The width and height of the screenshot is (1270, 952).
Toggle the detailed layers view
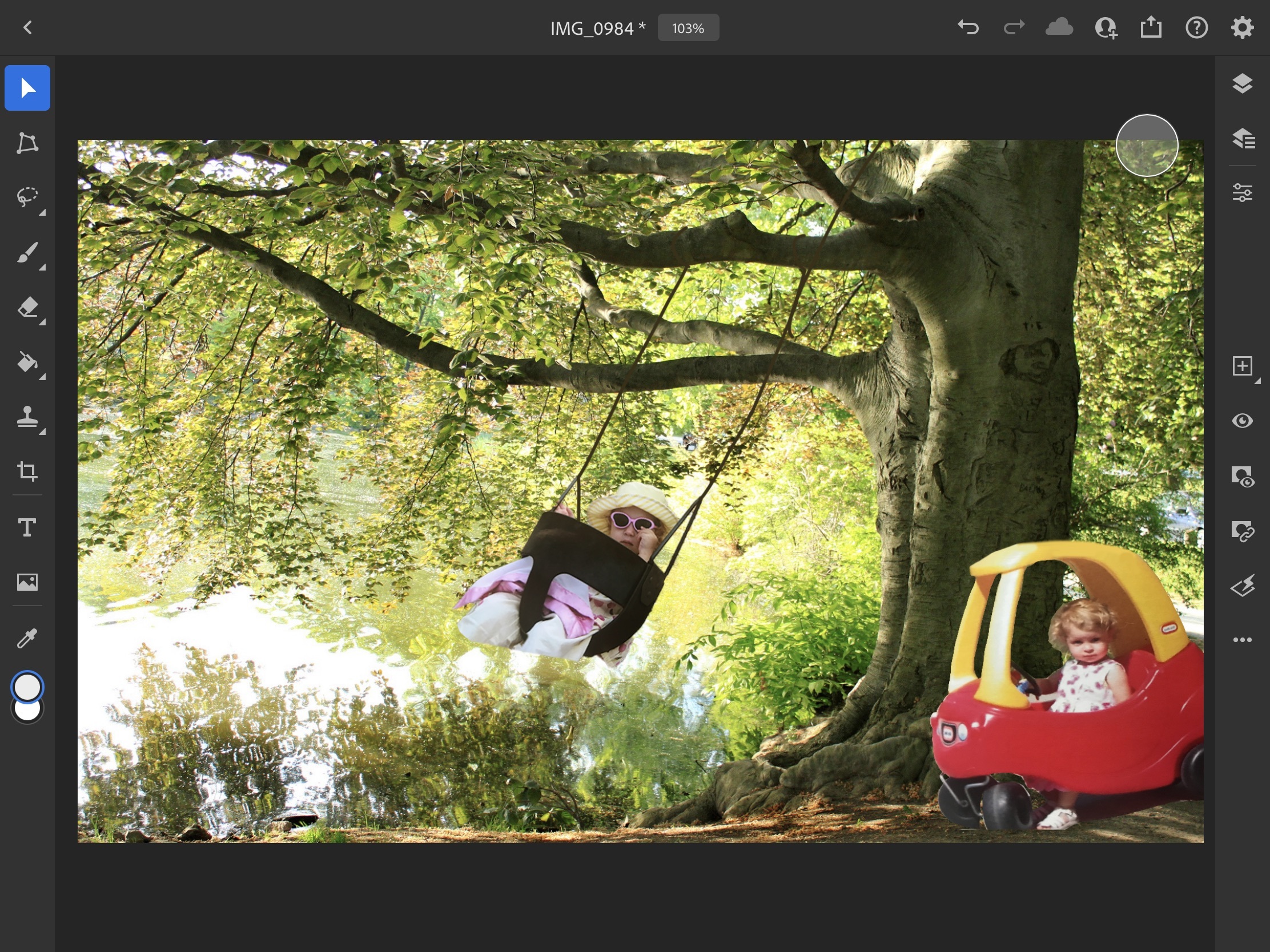pyautogui.click(x=1242, y=138)
